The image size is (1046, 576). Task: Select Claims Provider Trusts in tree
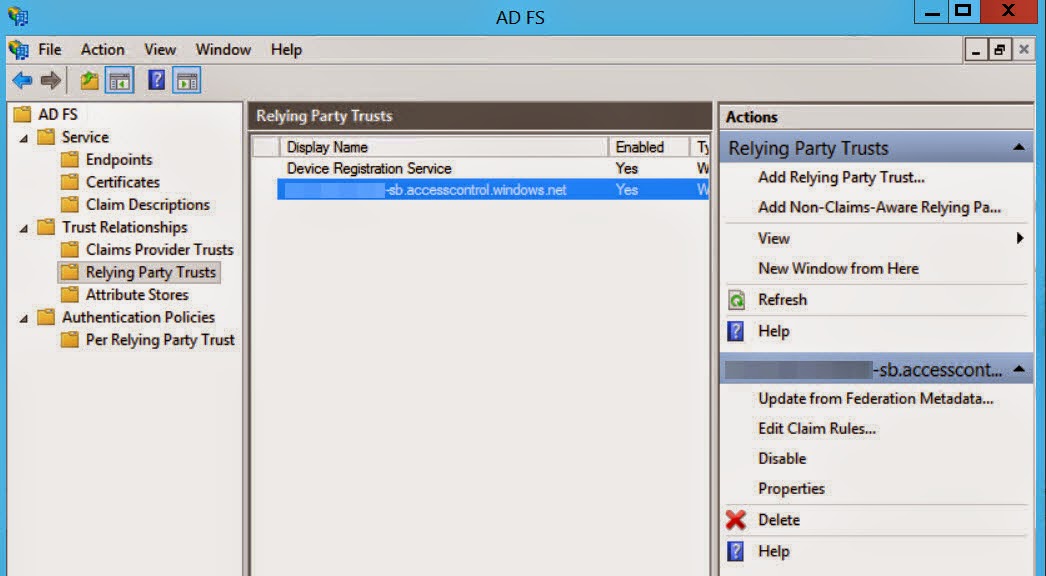pos(159,250)
